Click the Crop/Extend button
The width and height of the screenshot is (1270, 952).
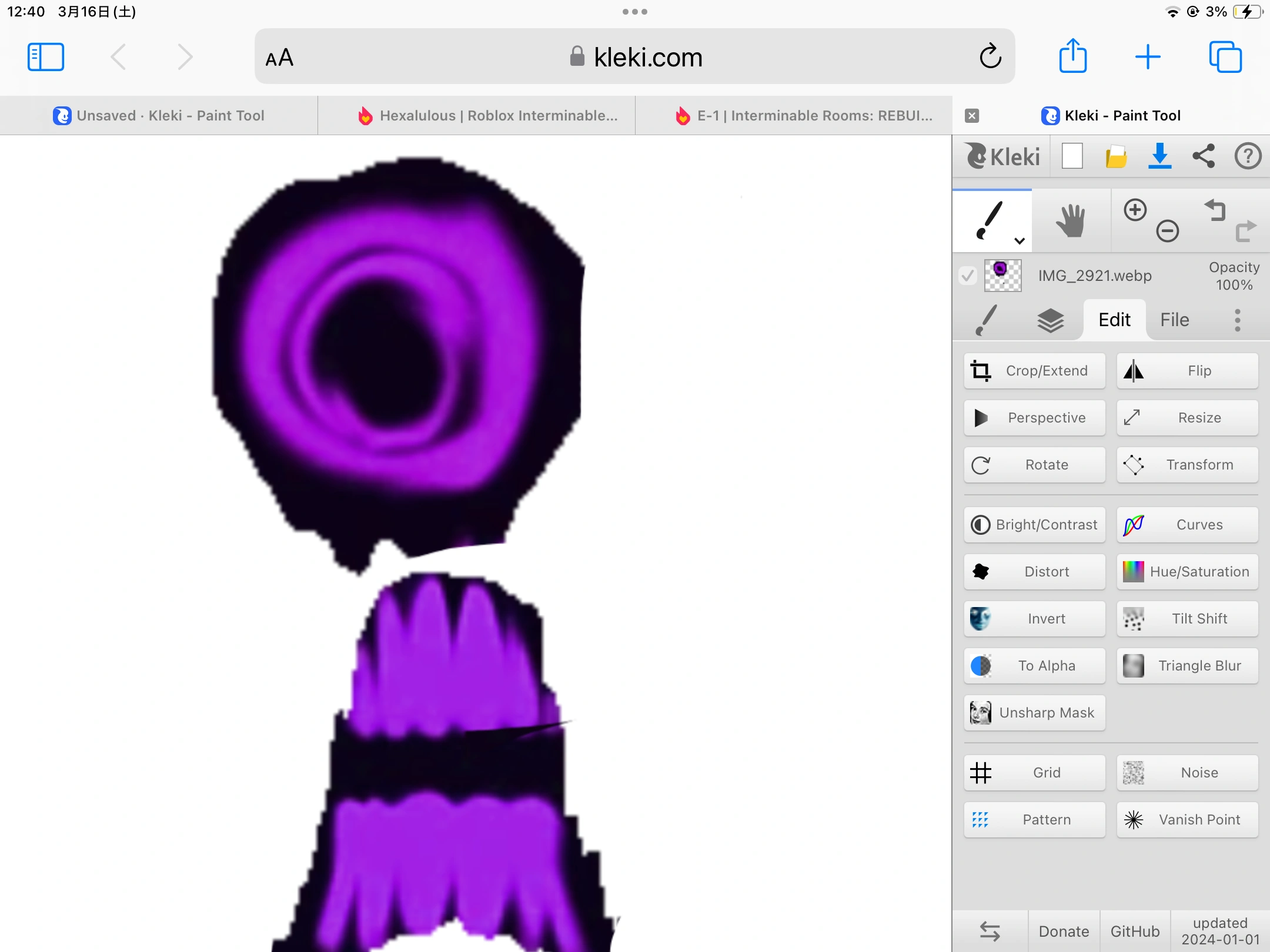click(1034, 371)
